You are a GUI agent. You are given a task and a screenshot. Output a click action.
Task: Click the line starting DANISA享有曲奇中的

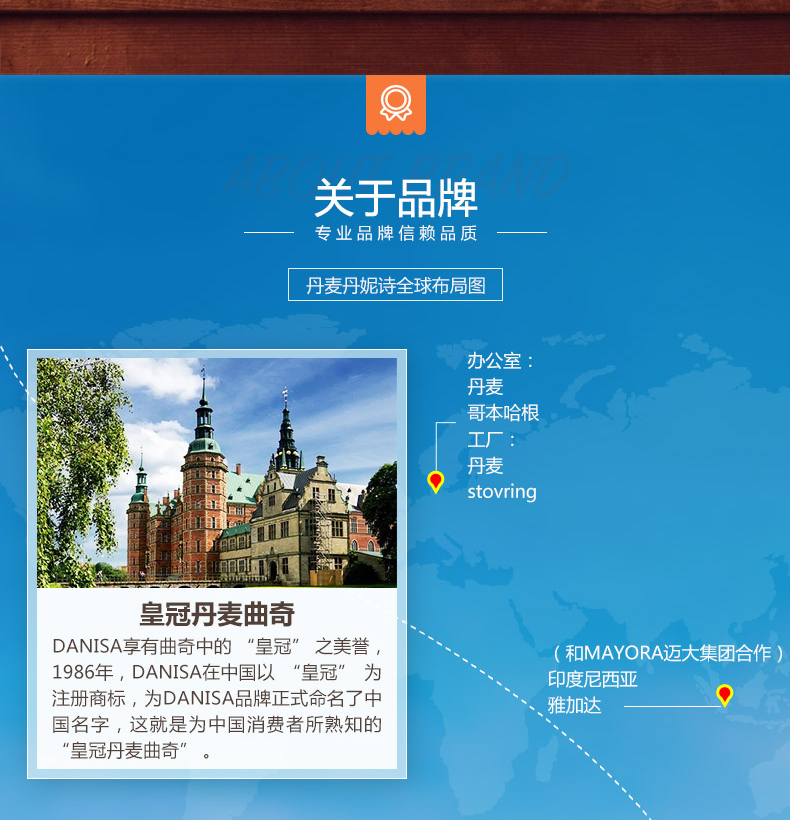point(217,647)
